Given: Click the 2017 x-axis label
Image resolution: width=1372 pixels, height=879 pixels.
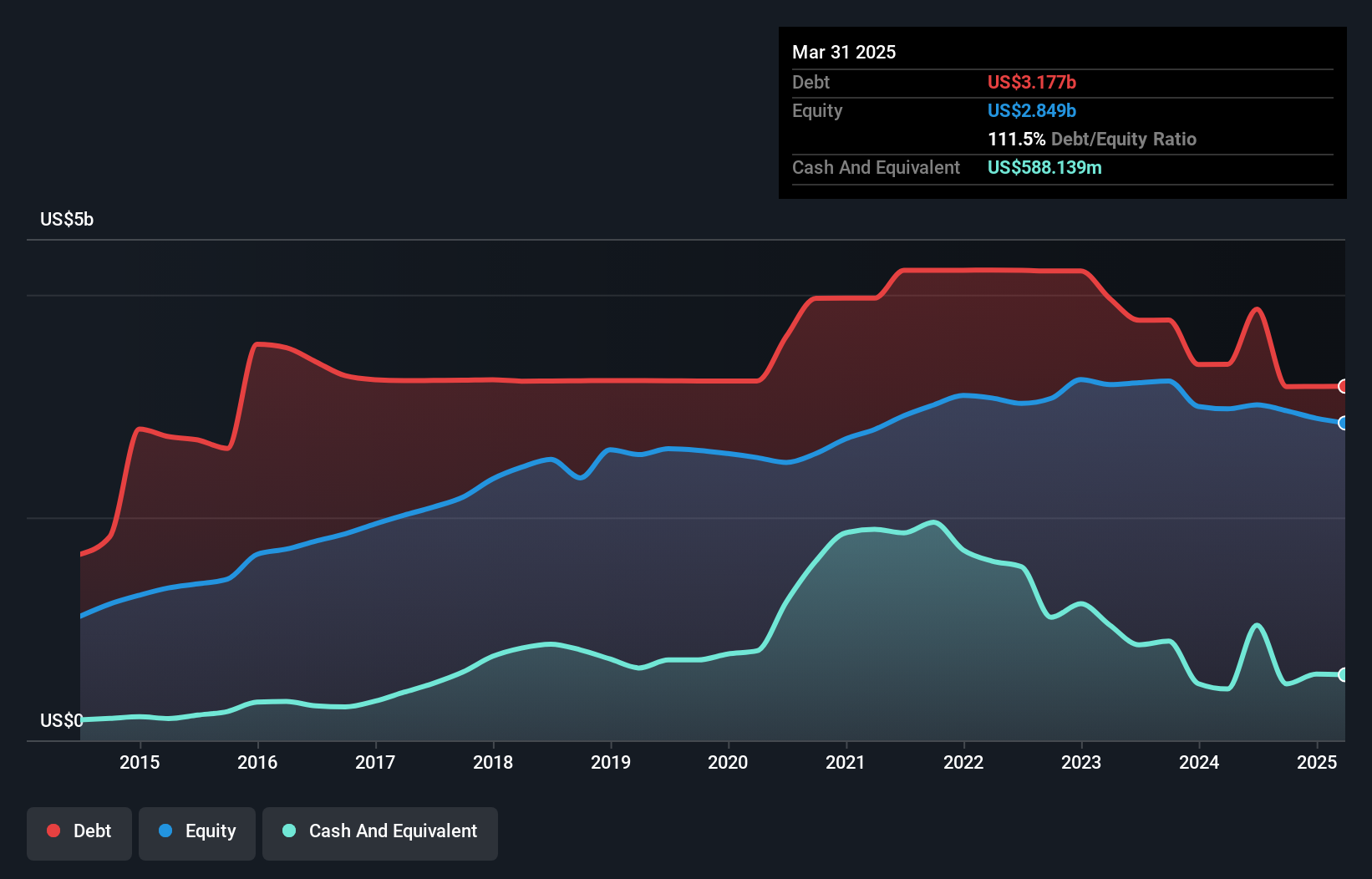Looking at the screenshot, I should [375, 762].
